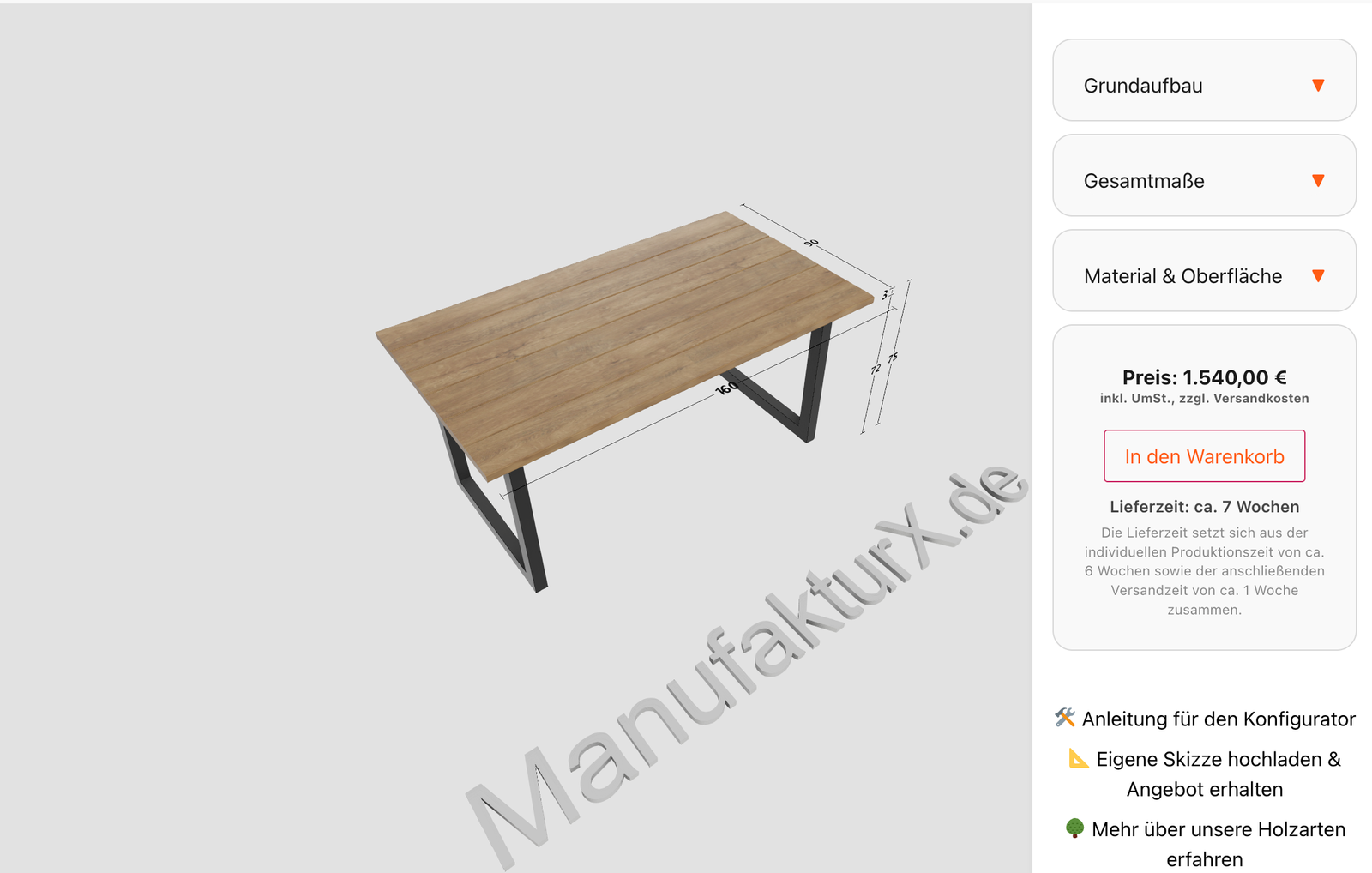Click the 160 length dimension label
1372x873 pixels.
[x=726, y=388]
